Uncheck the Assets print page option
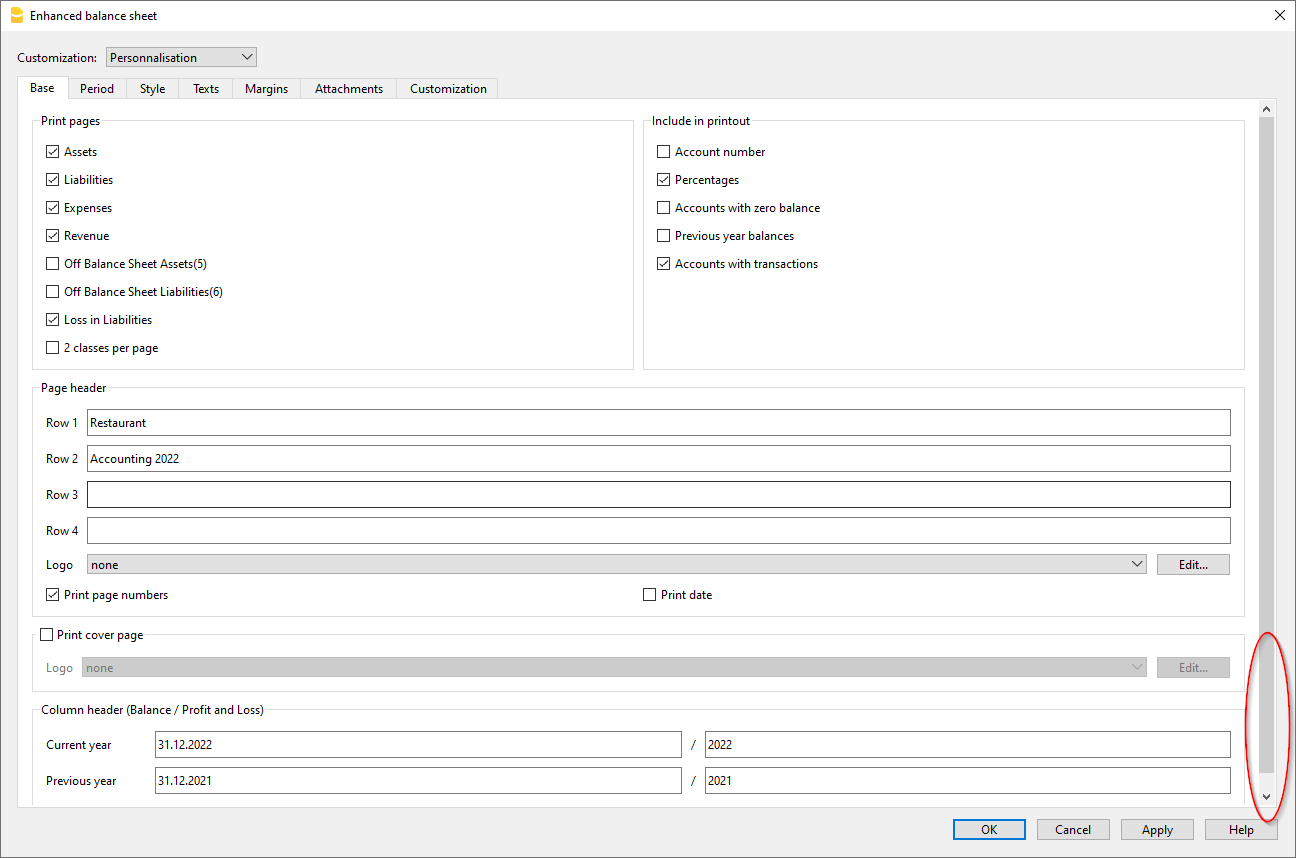The height and width of the screenshot is (858, 1296). [x=52, y=151]
